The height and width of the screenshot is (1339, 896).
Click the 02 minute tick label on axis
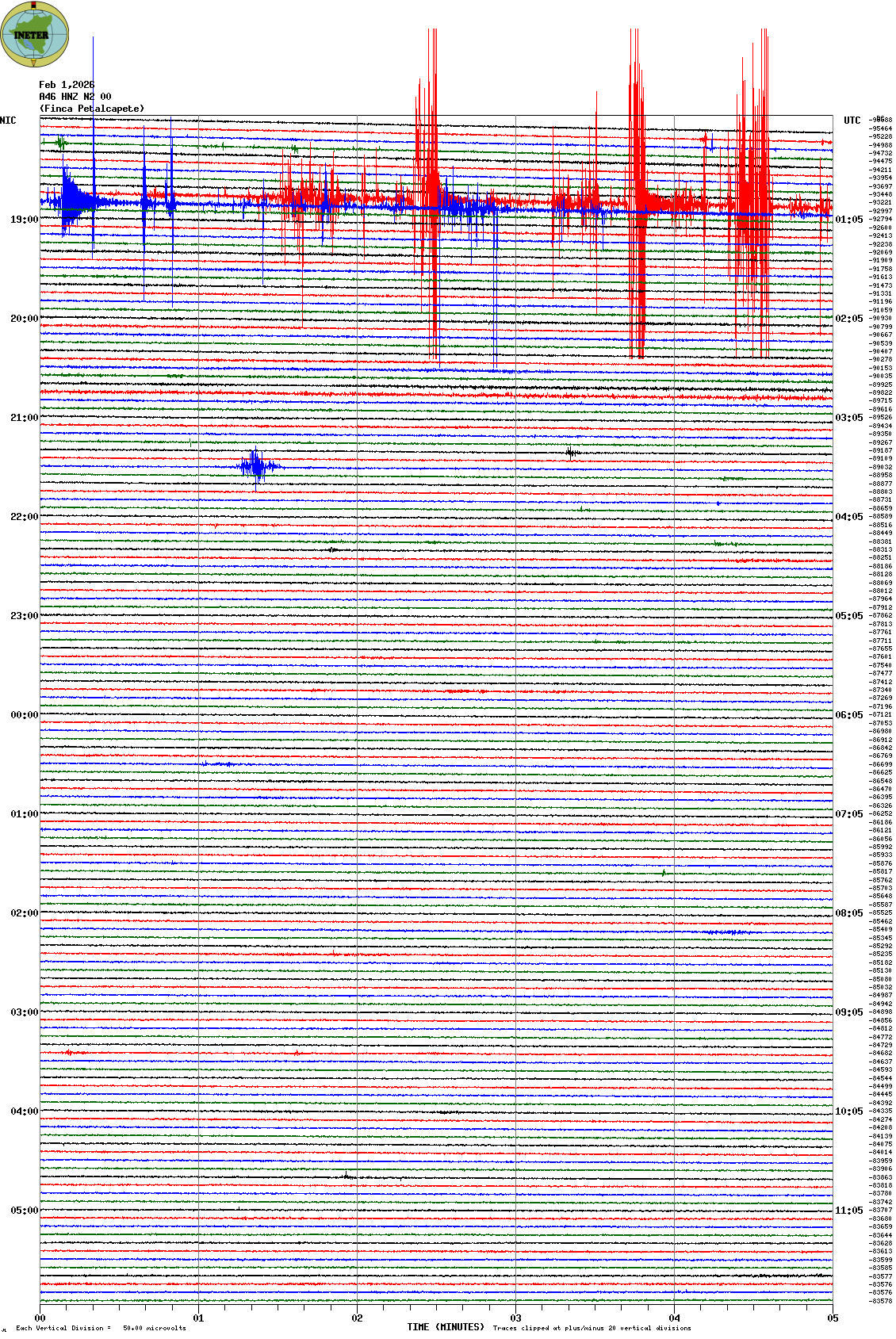click(x=358, y=1319)
